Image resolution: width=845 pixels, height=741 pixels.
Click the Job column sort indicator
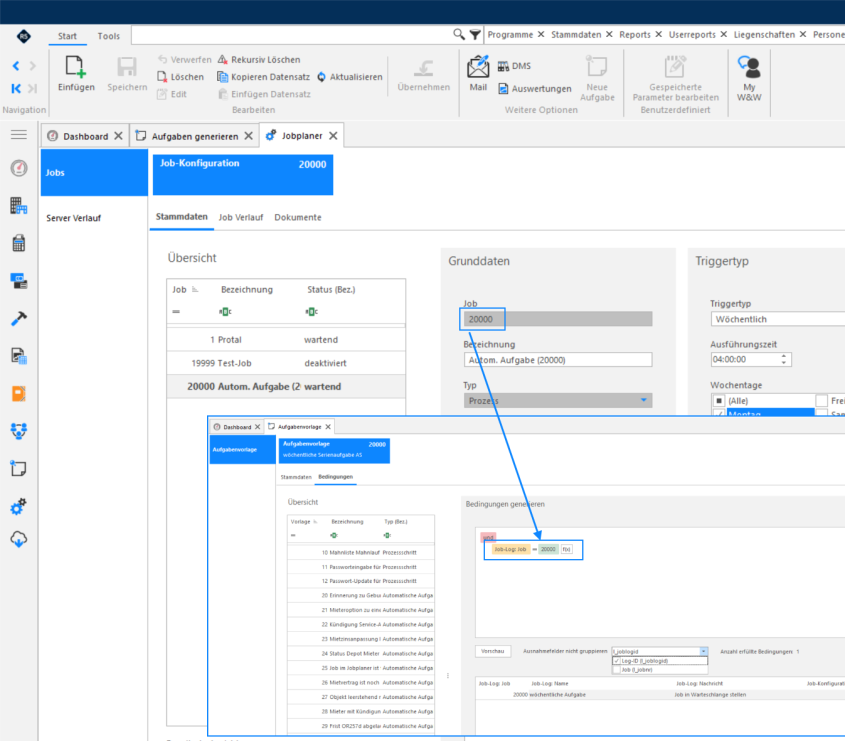point(195,289)
